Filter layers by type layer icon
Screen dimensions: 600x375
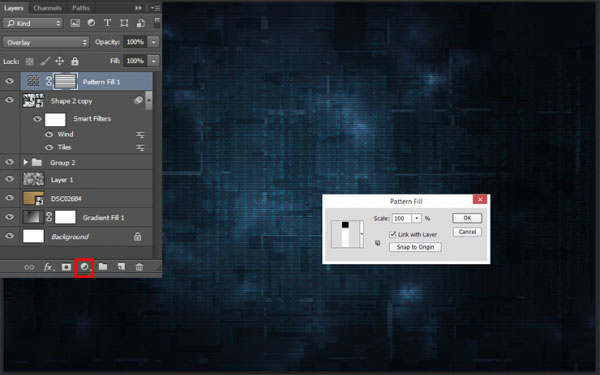[x=108, y=23]
